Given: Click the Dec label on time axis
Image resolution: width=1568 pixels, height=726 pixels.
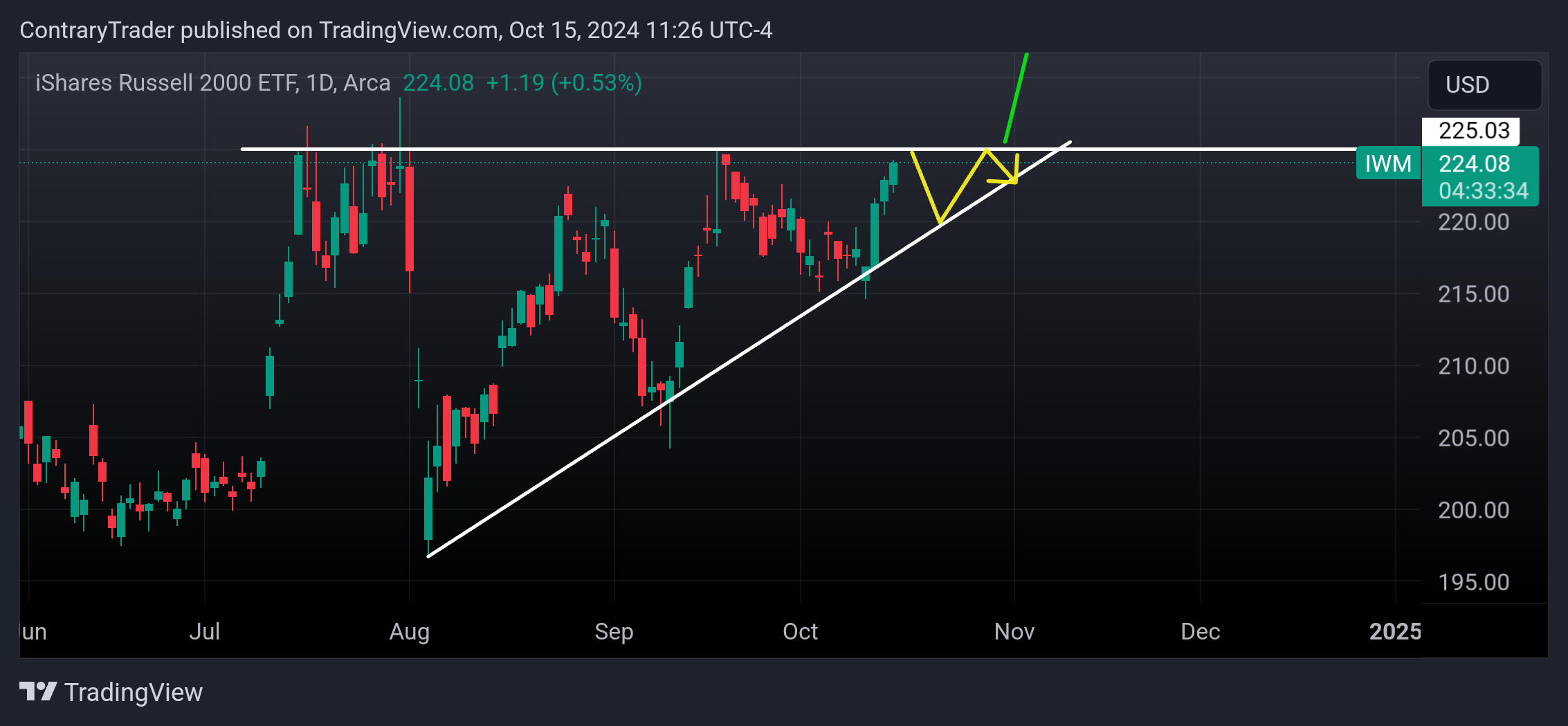Looking at the screenshot, I should click(1201, 631).
